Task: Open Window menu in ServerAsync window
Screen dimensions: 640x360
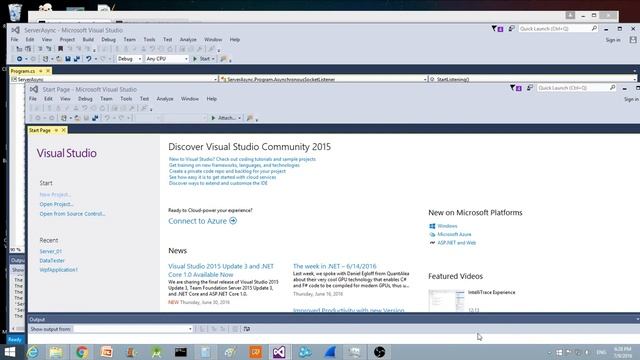Action: pyautogui.click(x=213, y=40)
